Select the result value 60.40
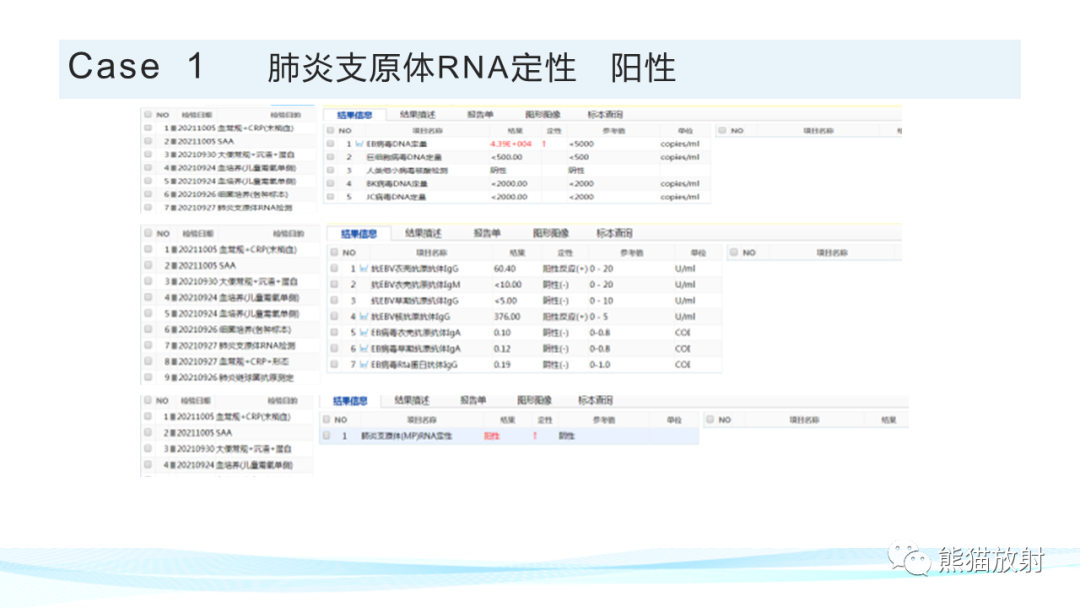 (x=505, y=269)
